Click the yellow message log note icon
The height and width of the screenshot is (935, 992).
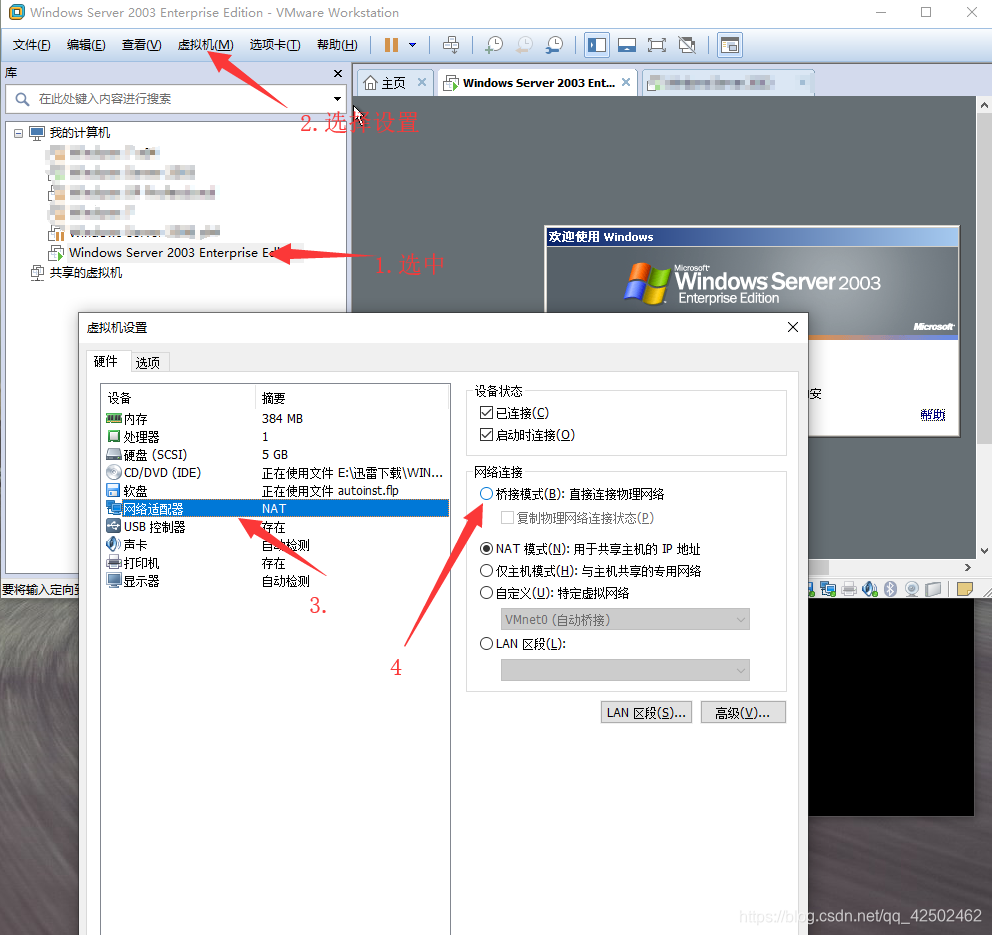click(965, 589)
